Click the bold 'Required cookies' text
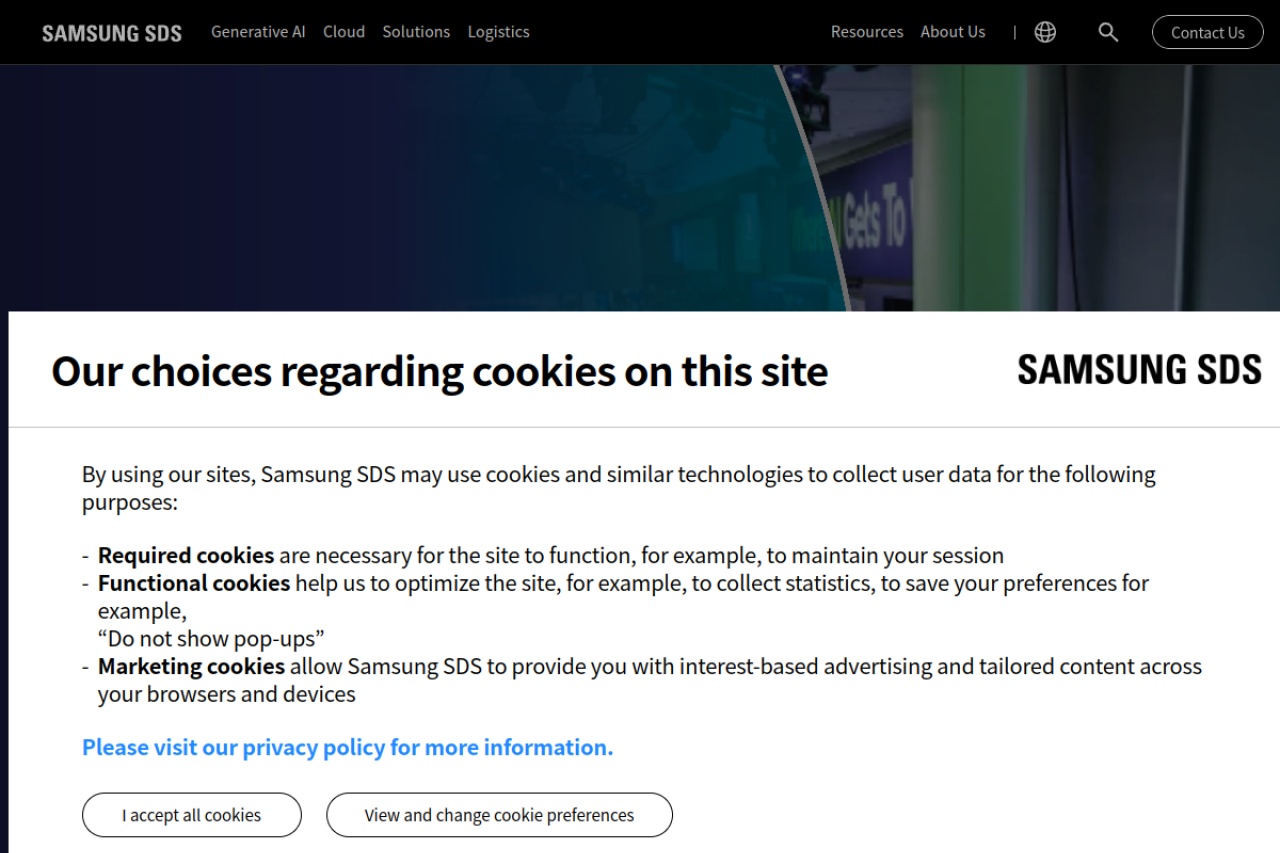1280x853 pixels. (x=186, y=555)
